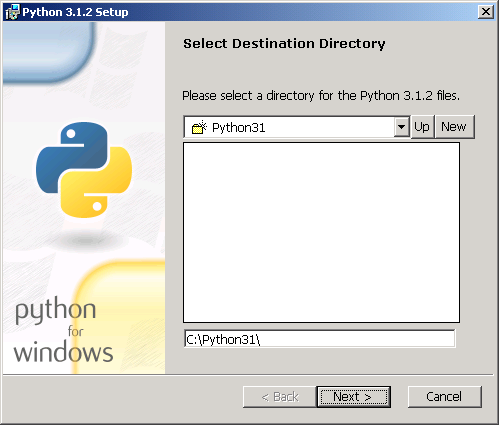Click the word 'windows' in the banner
This screenshot has height=425, width=499.
(63, 352)
